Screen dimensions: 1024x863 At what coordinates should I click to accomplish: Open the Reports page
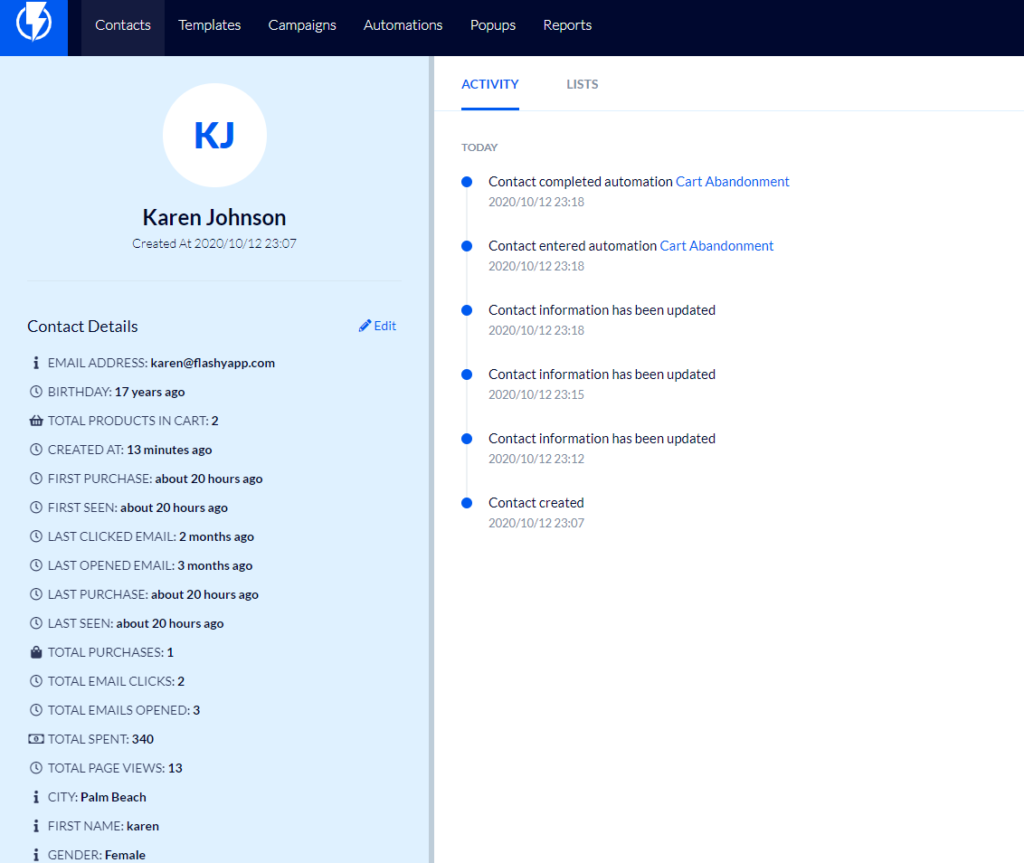pos(568,25)
